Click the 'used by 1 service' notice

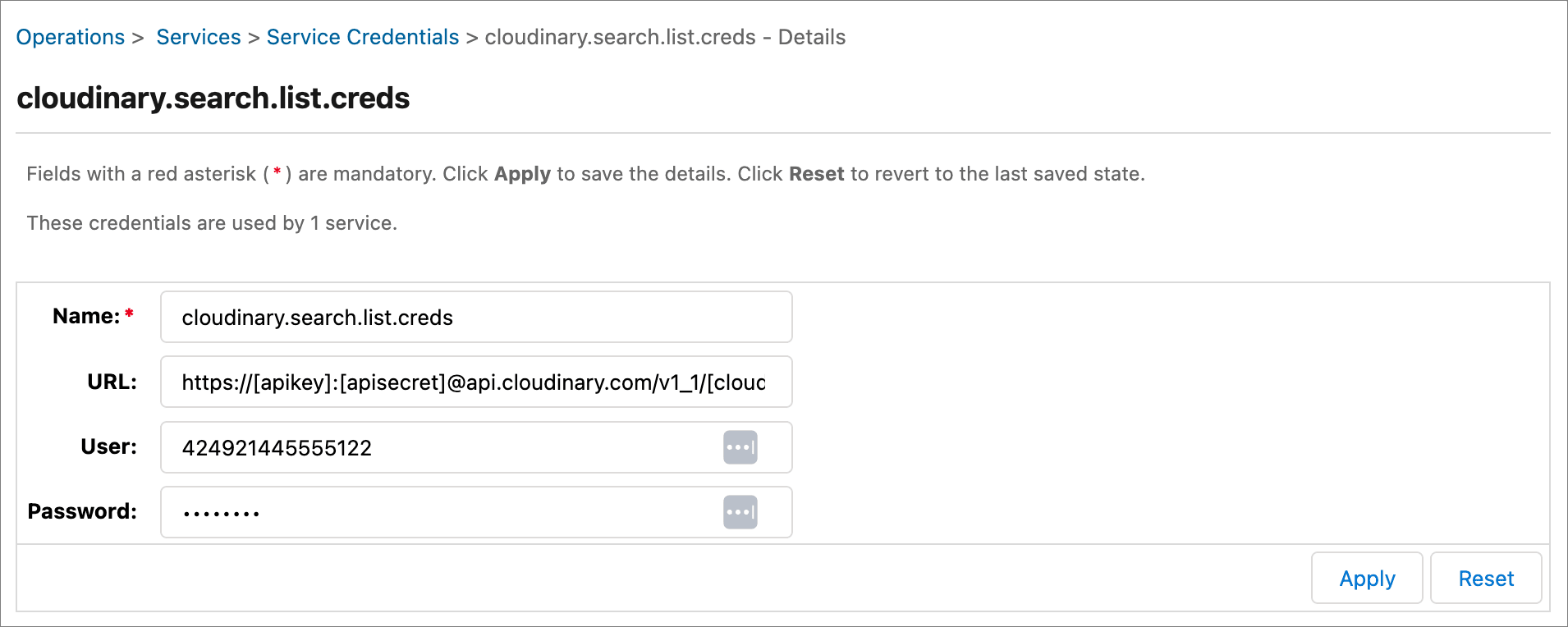tap(211, 222)
